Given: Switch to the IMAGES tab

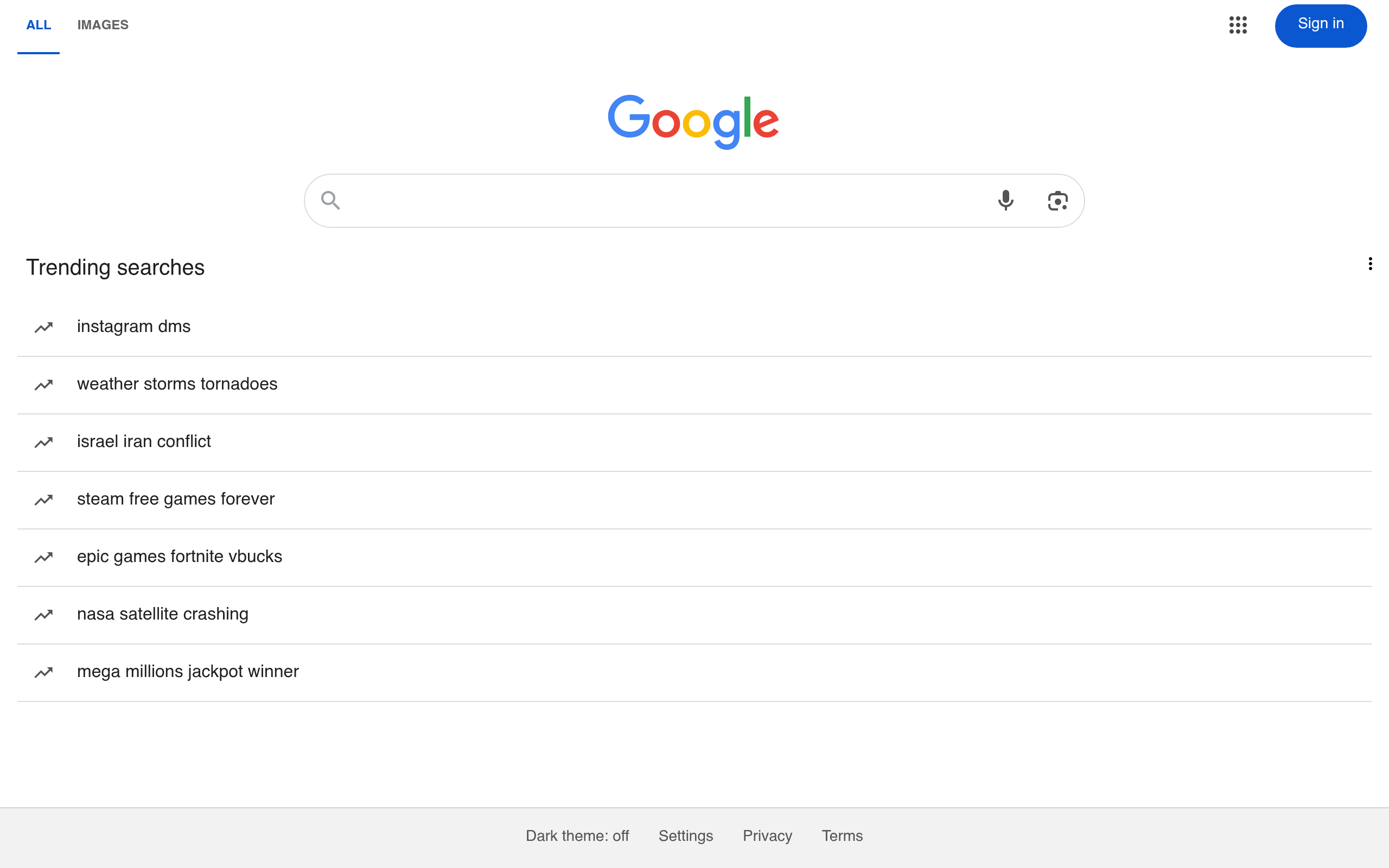Looking at the screenshot, I should 103,25.
